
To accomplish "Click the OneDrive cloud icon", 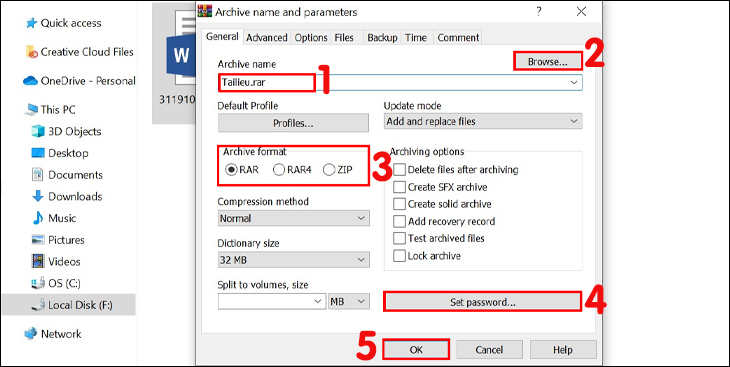I will (31, 81).
